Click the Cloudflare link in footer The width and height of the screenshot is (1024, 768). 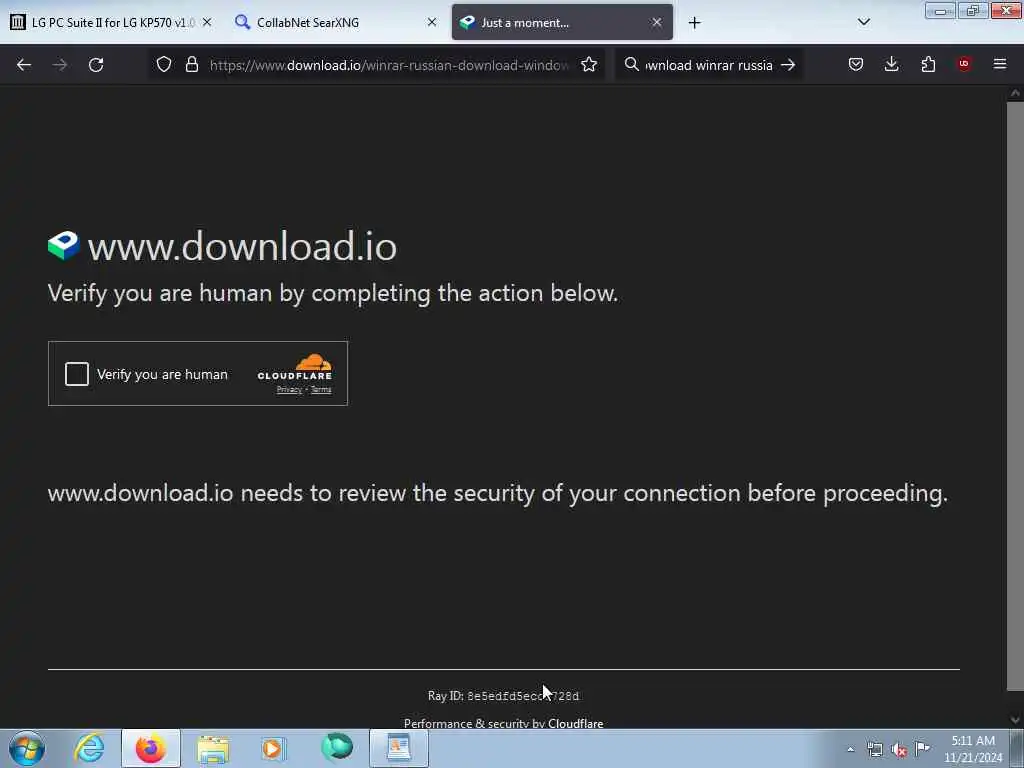point(575,724)
